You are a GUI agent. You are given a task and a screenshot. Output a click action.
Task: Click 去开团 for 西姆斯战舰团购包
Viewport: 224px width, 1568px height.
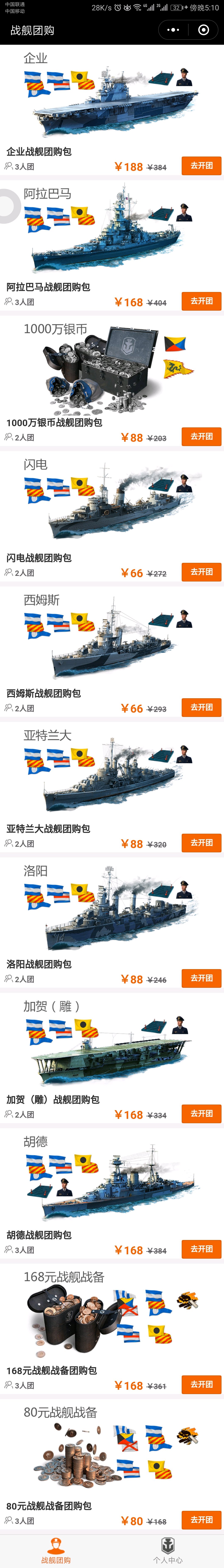[201, 707]
